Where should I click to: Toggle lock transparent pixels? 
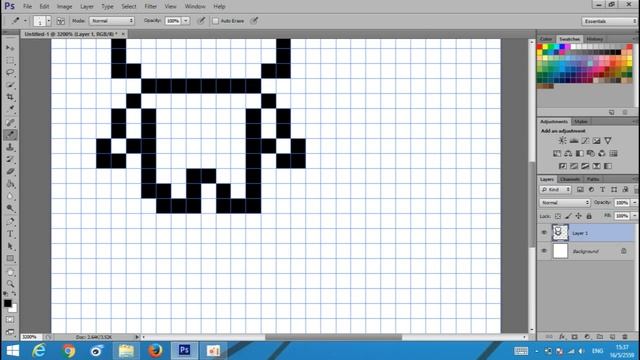tap(558, 216)
